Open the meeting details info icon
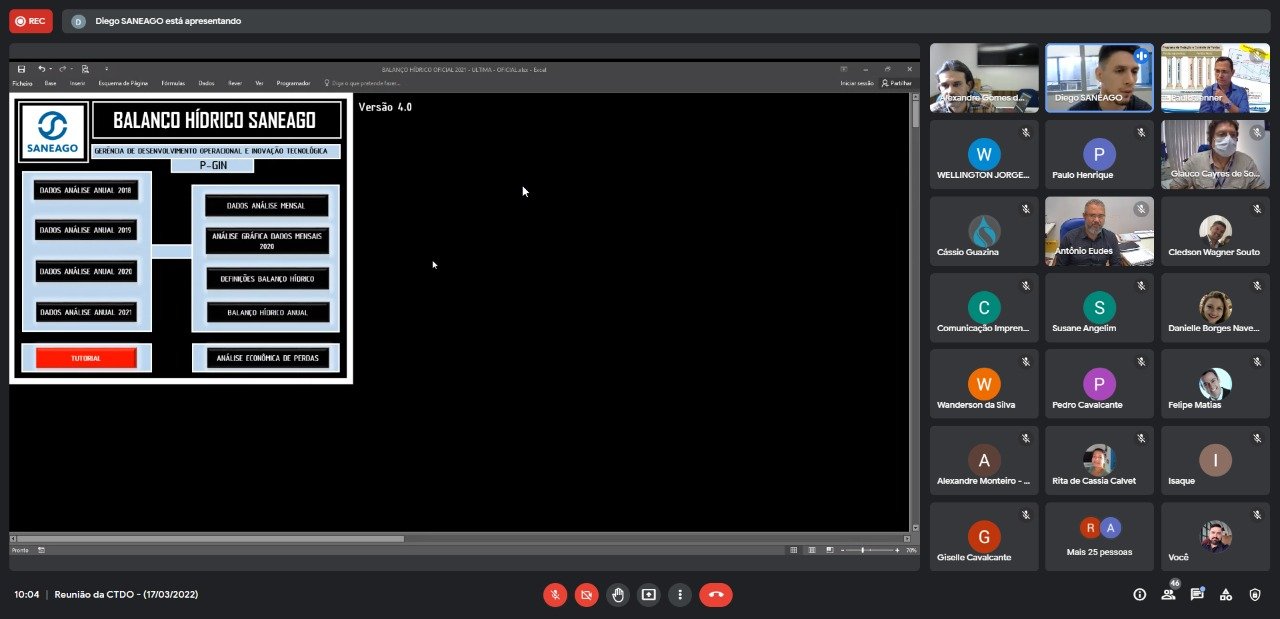1280x619 pixels. [1139, 595]
